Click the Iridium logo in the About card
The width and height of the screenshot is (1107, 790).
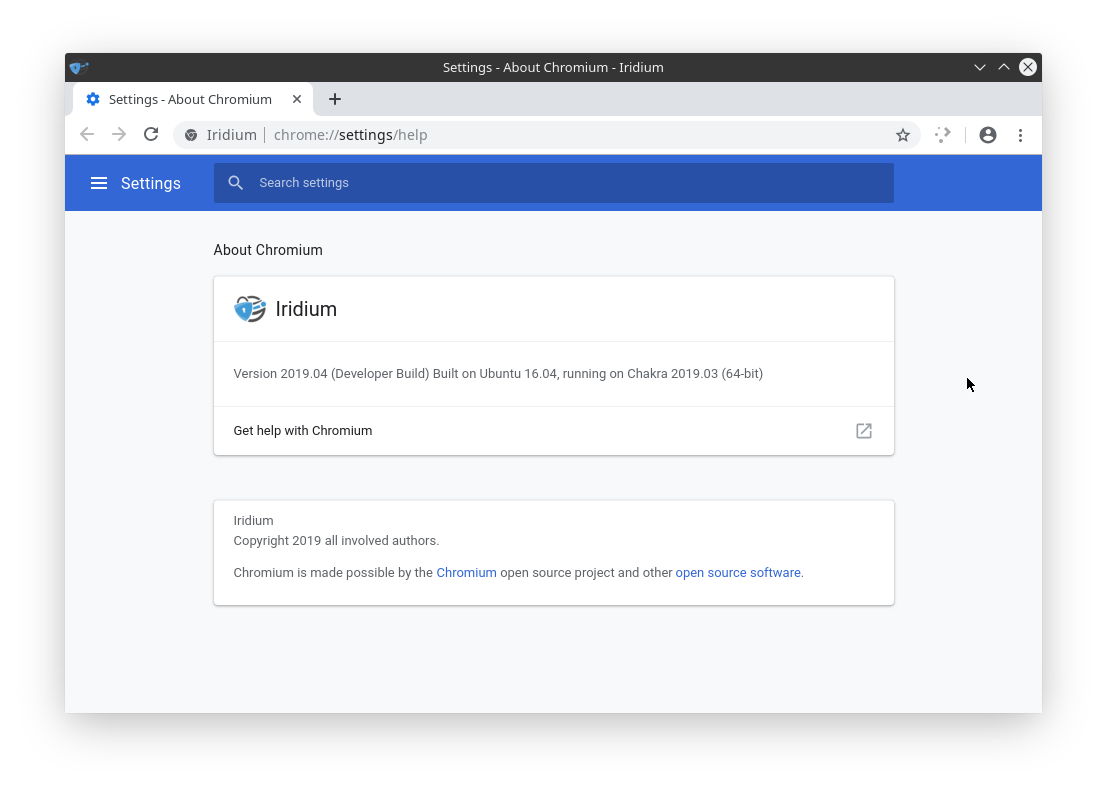[249, 309]
